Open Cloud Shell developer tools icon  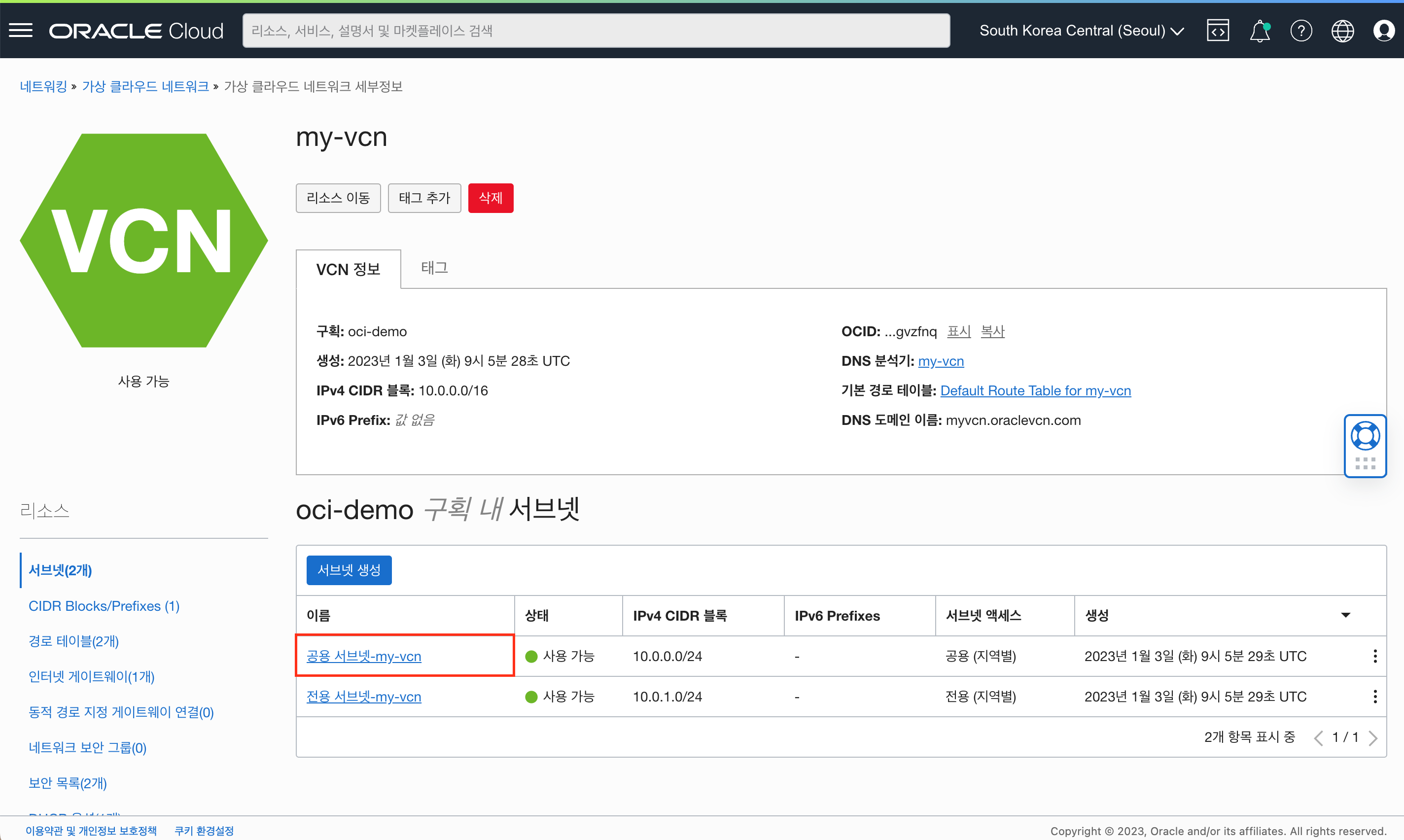coord(1218,31)
